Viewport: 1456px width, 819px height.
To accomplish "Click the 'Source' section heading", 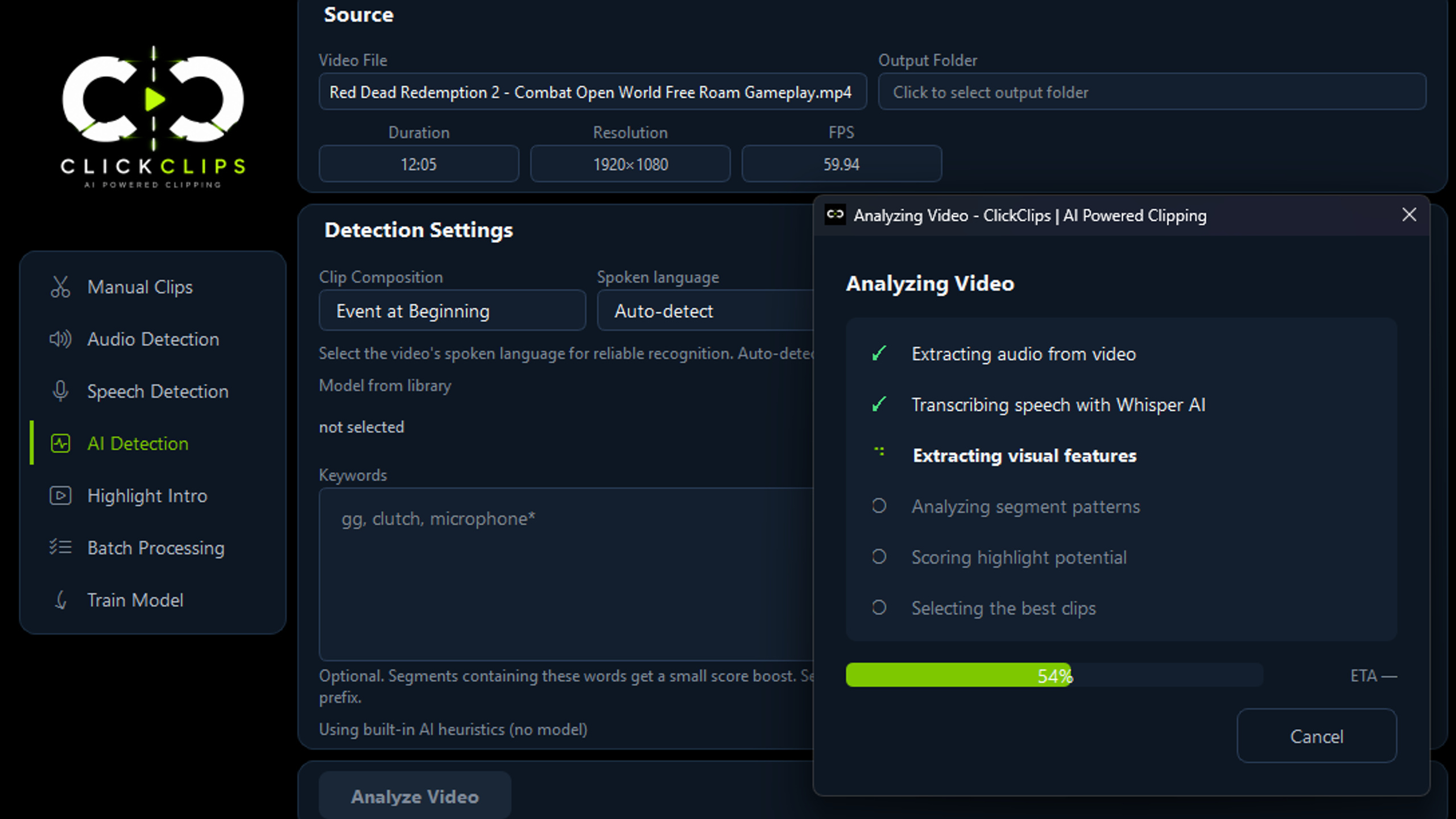I will 358,14.
